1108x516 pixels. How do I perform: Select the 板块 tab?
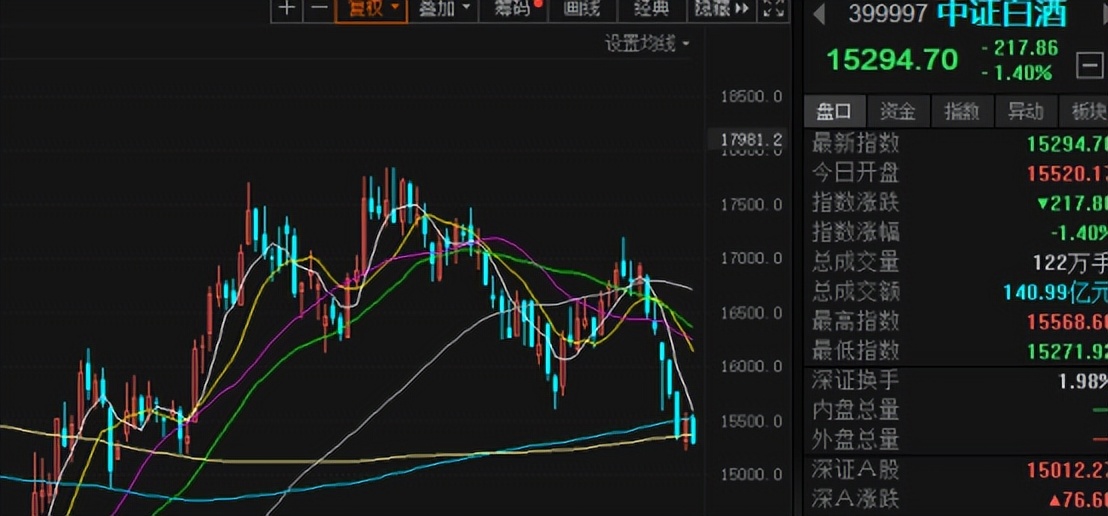[1085, 112]
